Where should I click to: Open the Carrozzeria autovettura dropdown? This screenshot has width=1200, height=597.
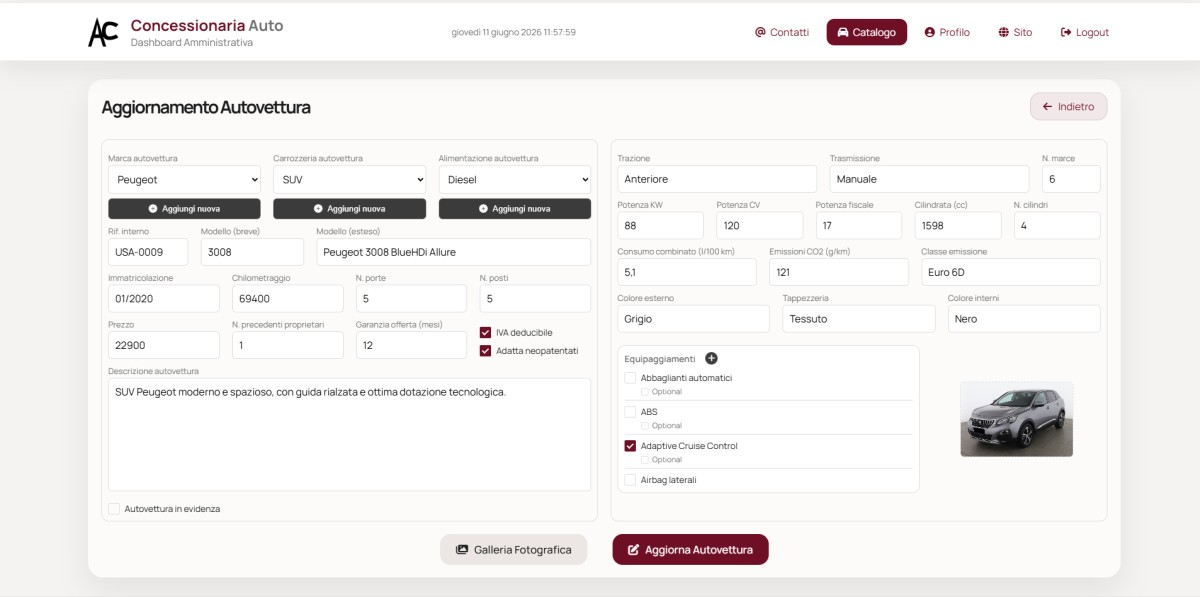(349, 180)
